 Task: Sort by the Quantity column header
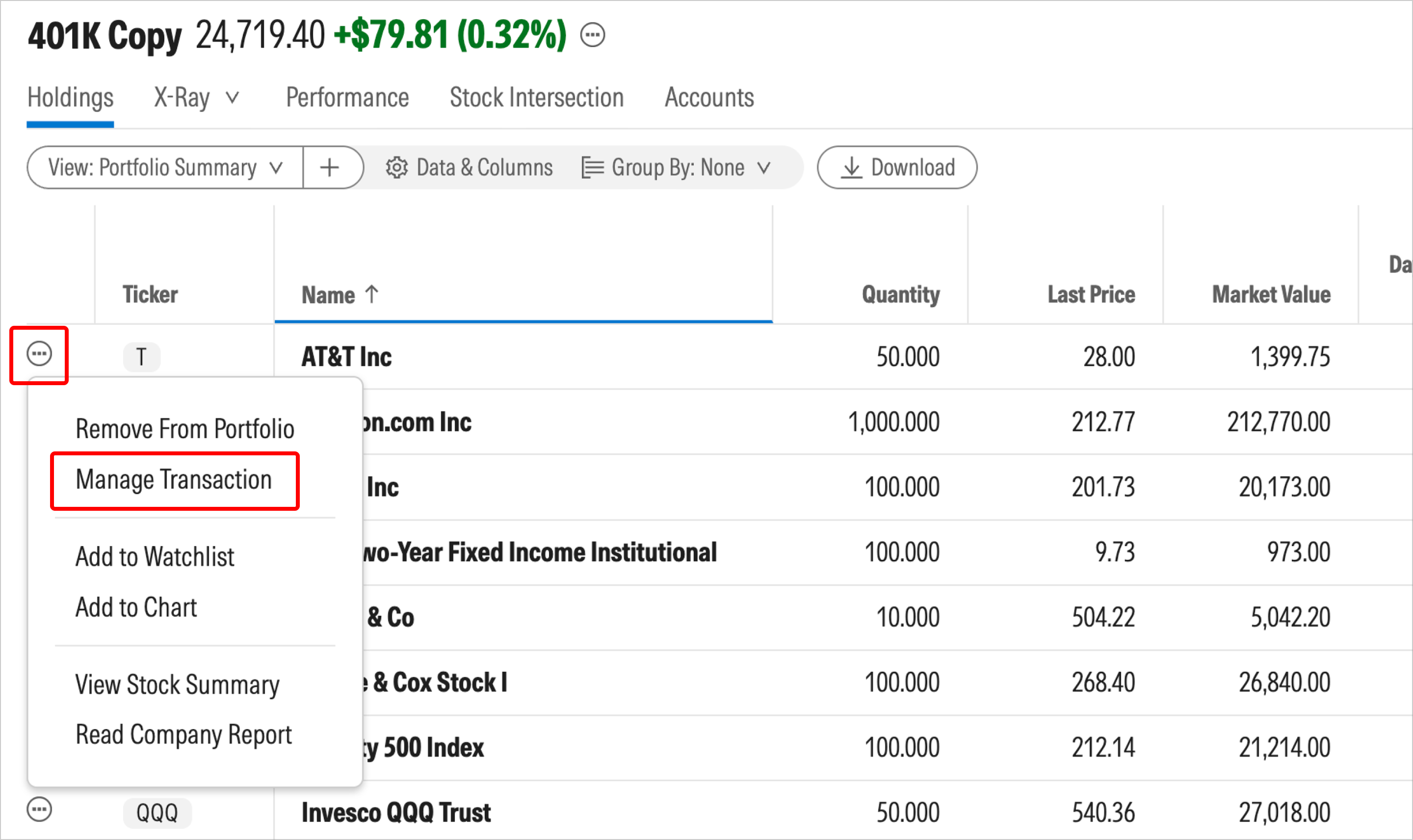point(901,294)
